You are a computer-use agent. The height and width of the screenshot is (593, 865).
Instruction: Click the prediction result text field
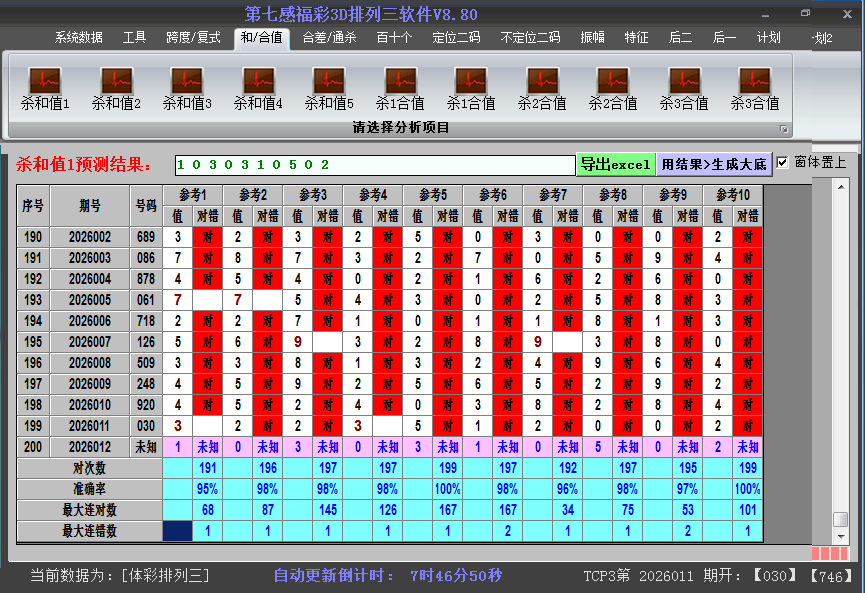click(x=374, y=165)
